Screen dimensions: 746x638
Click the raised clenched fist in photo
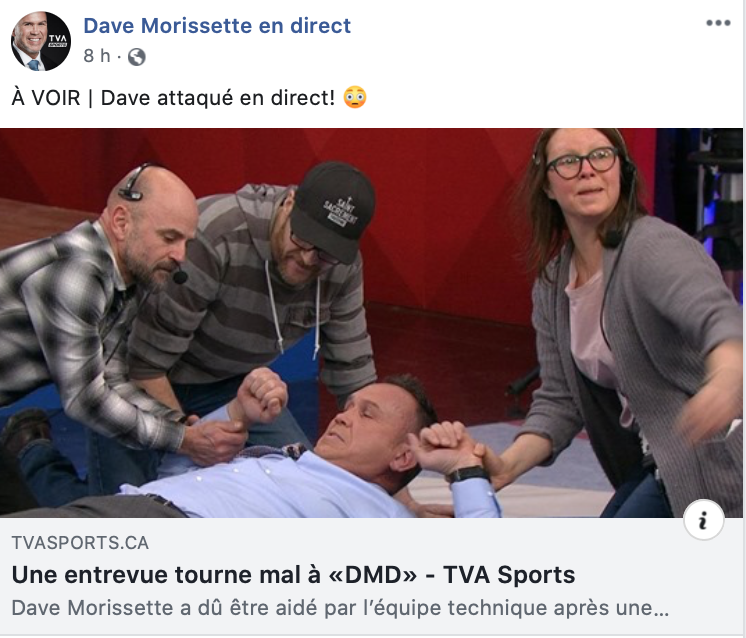pos(261,395)
